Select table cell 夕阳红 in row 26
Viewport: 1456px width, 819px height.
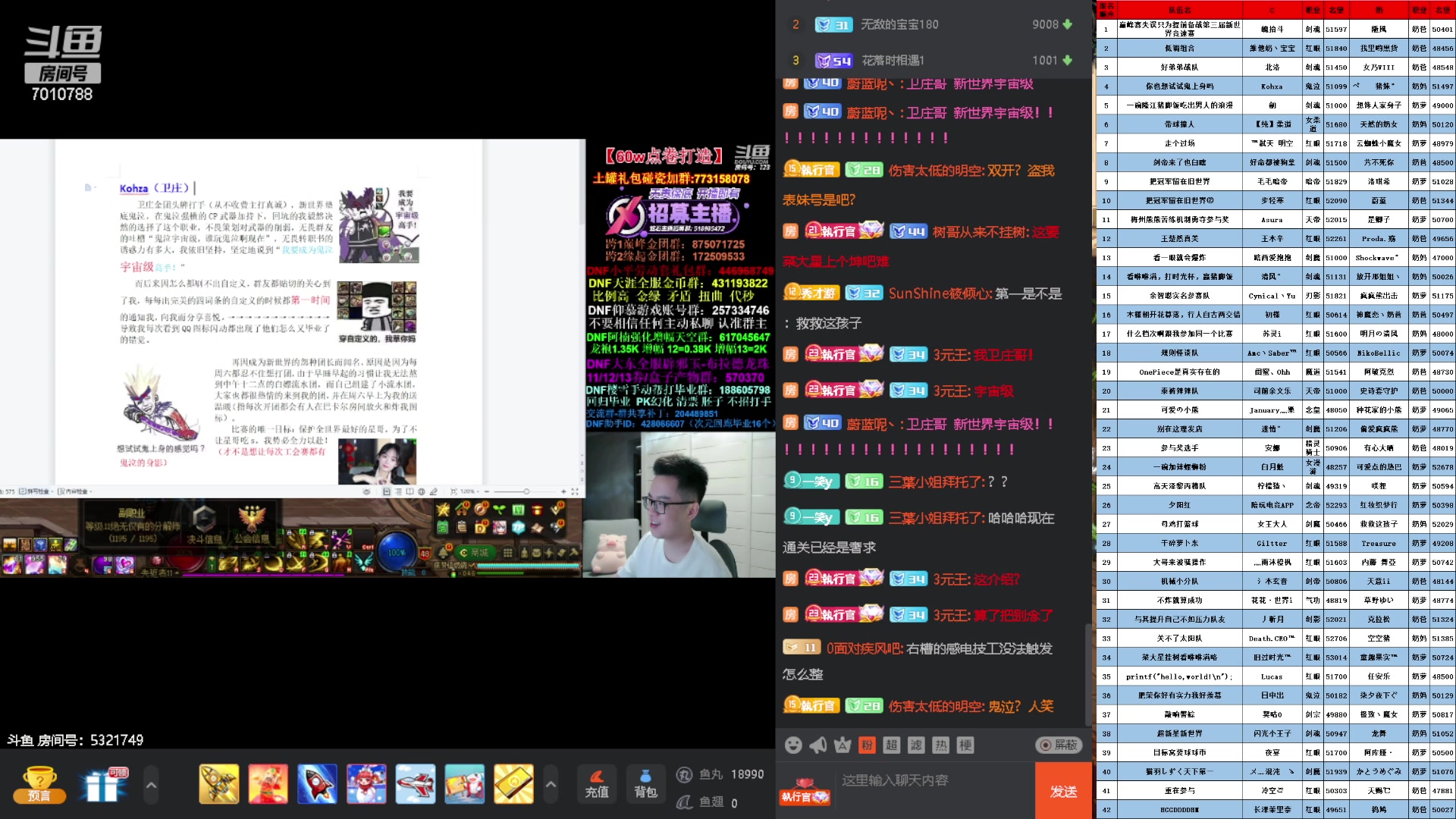[x=1179, y=505]
